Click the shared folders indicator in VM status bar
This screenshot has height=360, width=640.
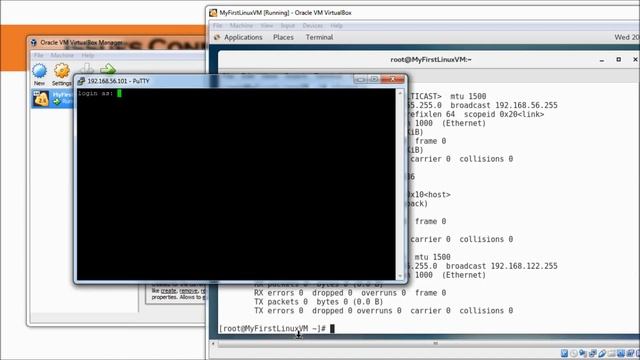click(611, 353)
